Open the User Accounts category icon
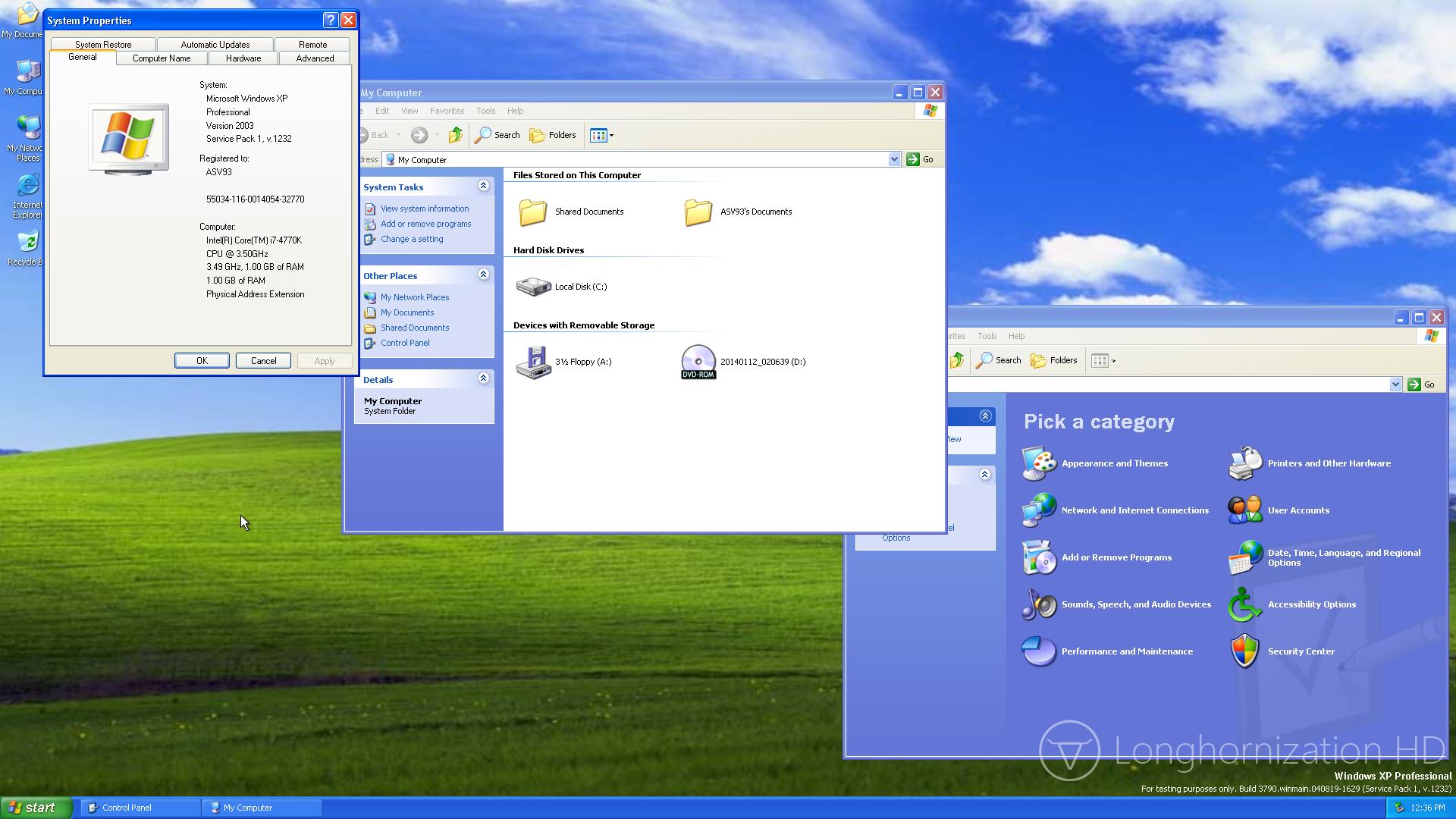1456x819 pixels. click(1244, 510)
